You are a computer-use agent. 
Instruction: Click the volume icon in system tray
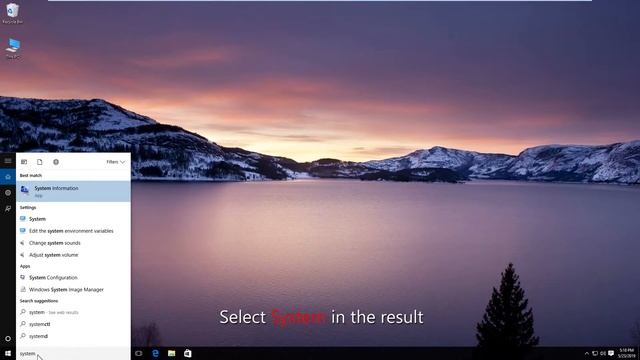click(603, 353)
